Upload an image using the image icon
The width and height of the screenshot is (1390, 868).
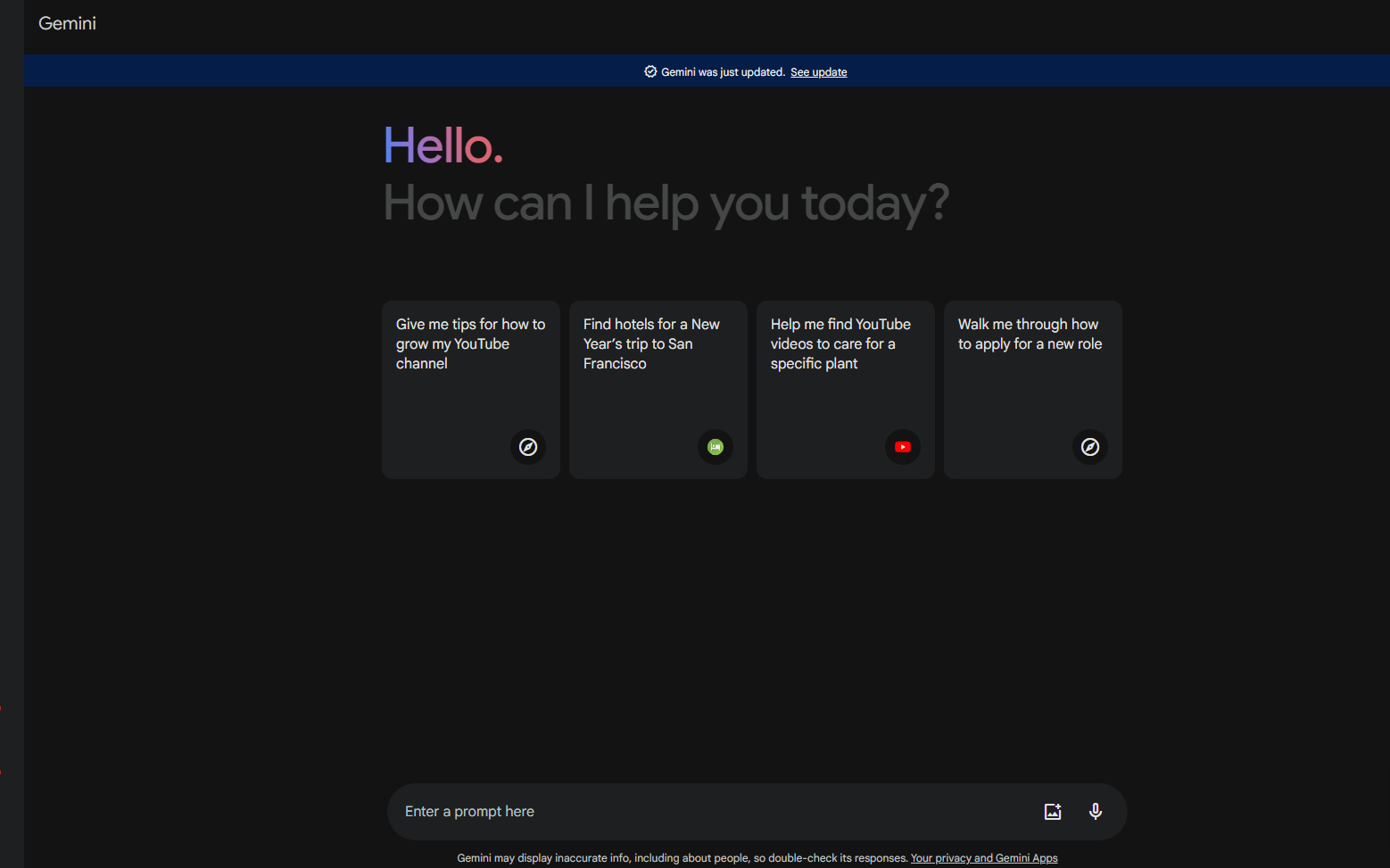pos(1053,811)
